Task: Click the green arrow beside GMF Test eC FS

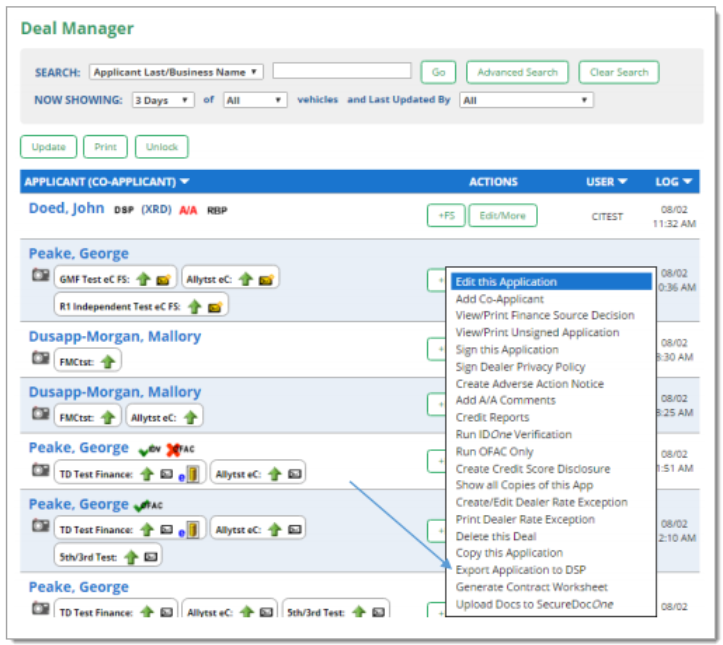Action: [144, 279]
